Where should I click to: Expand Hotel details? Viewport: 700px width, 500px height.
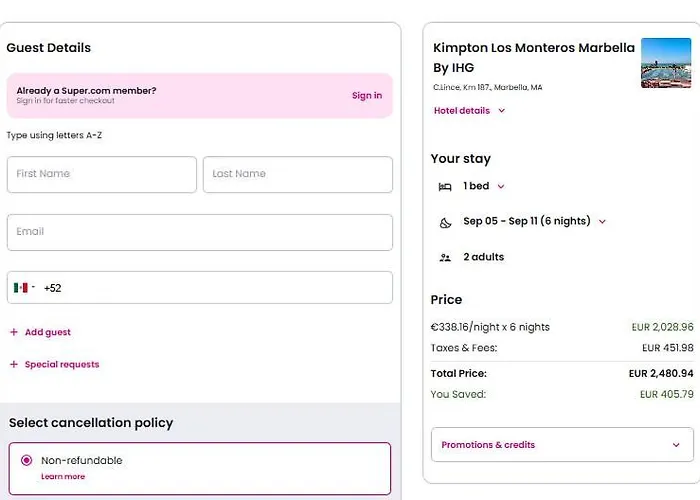(x=462, y=111)
